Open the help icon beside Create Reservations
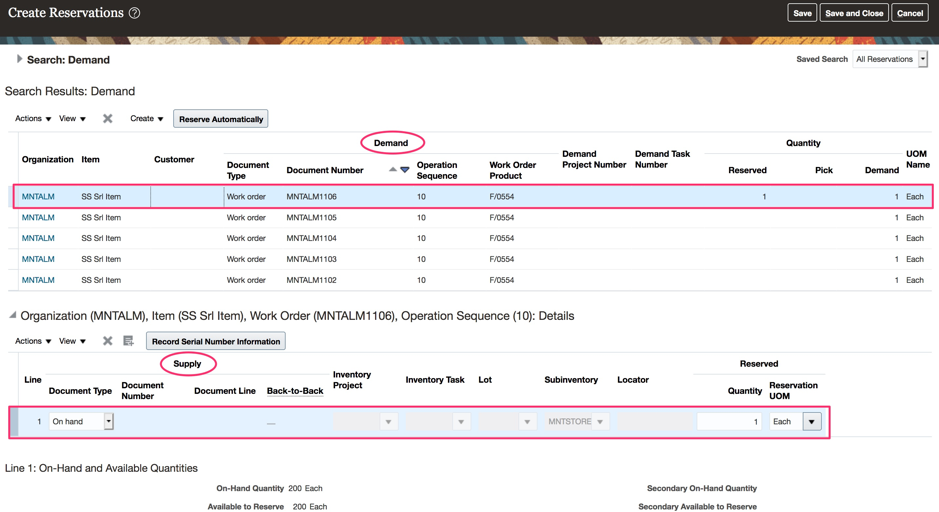Image resolution: width=939 pixels, height=512 pixels. [x=134, y=13]
